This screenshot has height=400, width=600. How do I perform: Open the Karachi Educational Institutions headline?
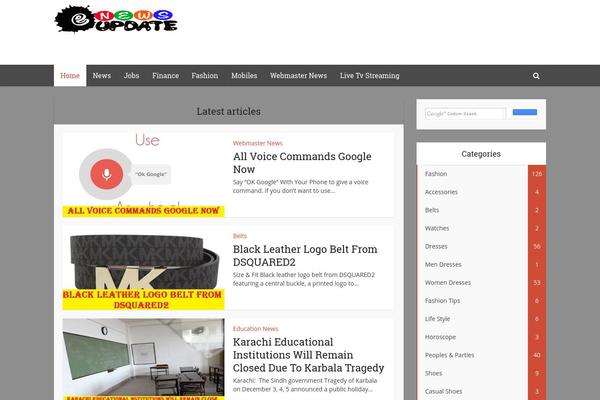[x=308, y=355]
